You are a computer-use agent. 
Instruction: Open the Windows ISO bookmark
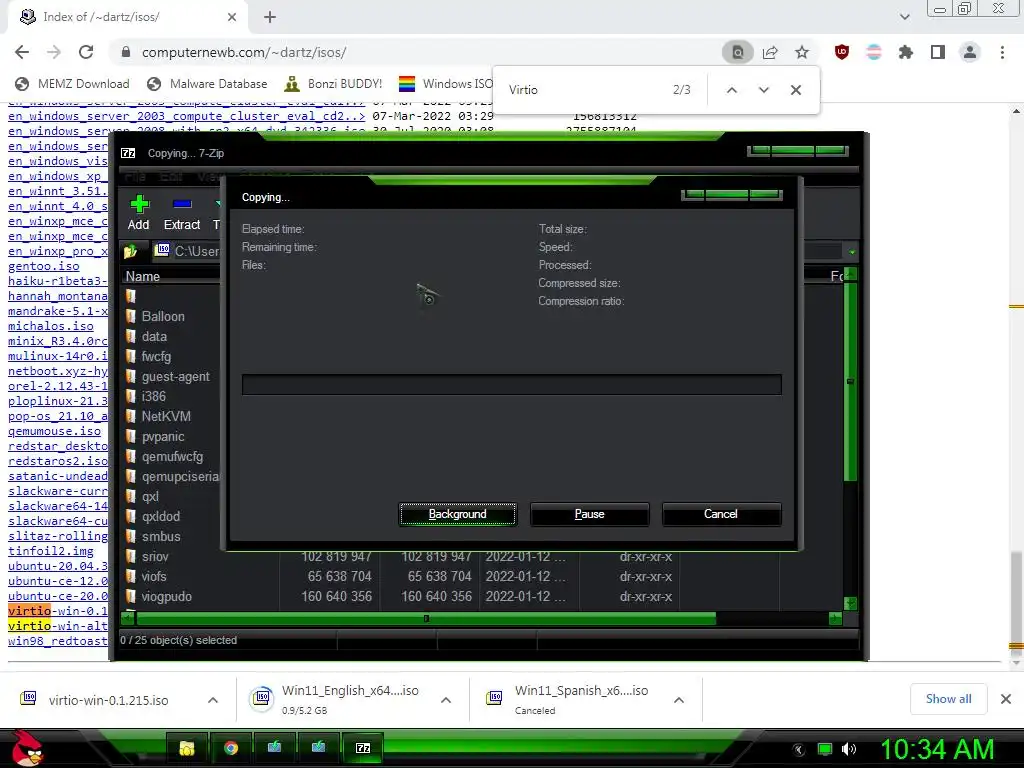445,84
